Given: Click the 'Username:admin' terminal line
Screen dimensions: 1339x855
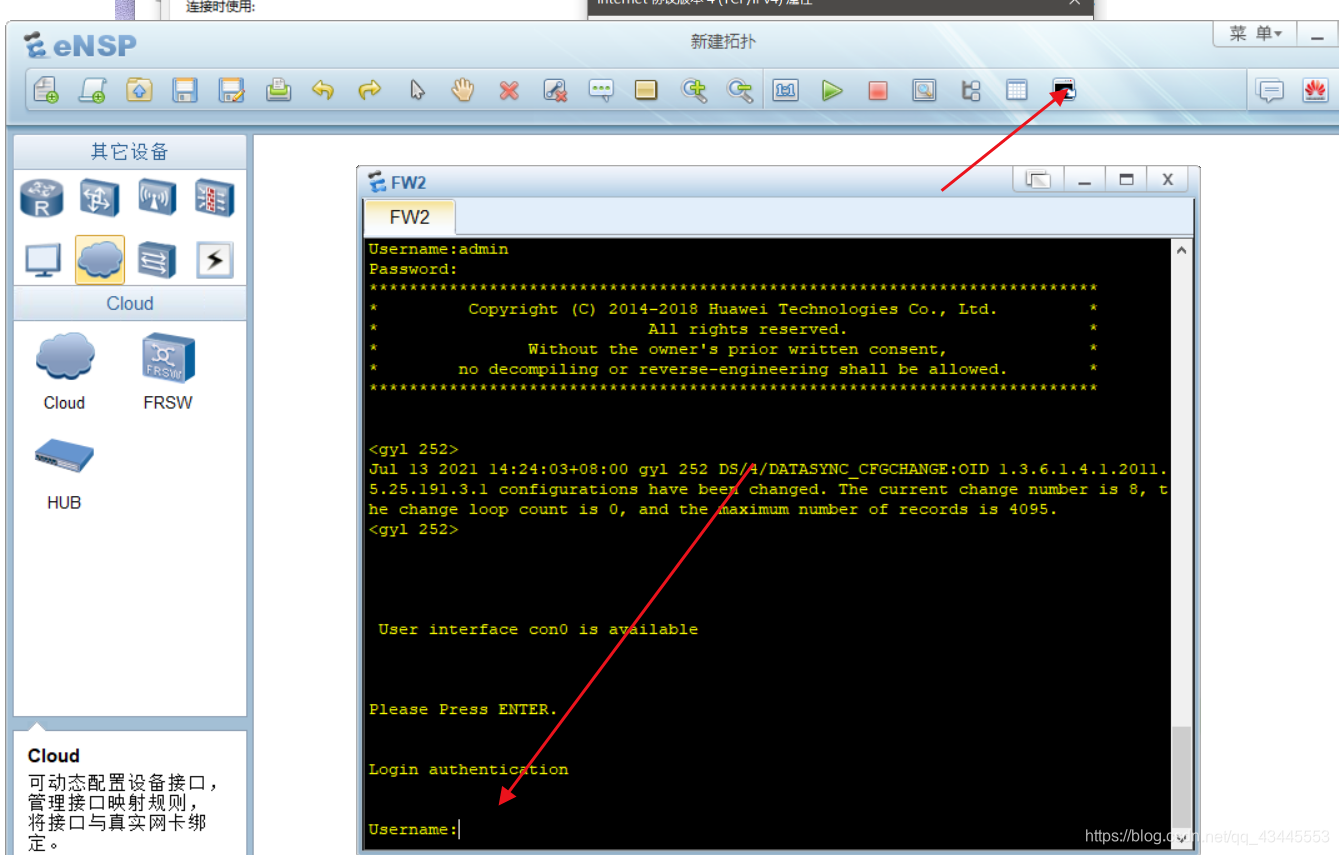Looking at the screenshot, I should click(438, 249).
